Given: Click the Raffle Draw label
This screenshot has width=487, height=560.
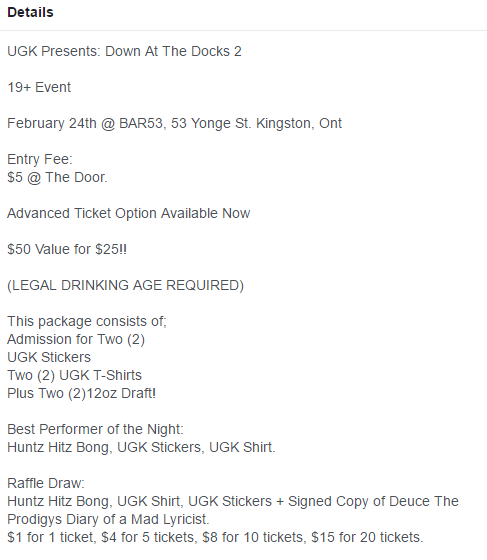Looking at the screenshot, I should click(x=46, y=484).
